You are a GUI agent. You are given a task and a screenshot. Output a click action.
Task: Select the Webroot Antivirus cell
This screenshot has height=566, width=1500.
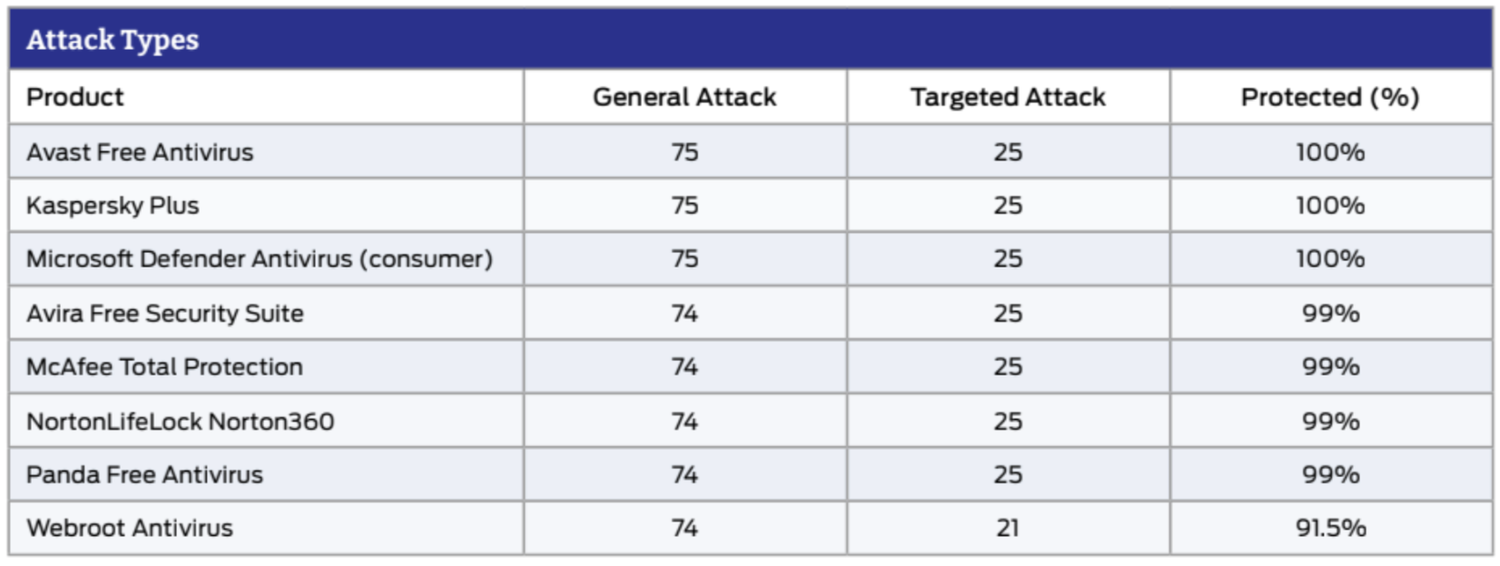pos(130,528)
